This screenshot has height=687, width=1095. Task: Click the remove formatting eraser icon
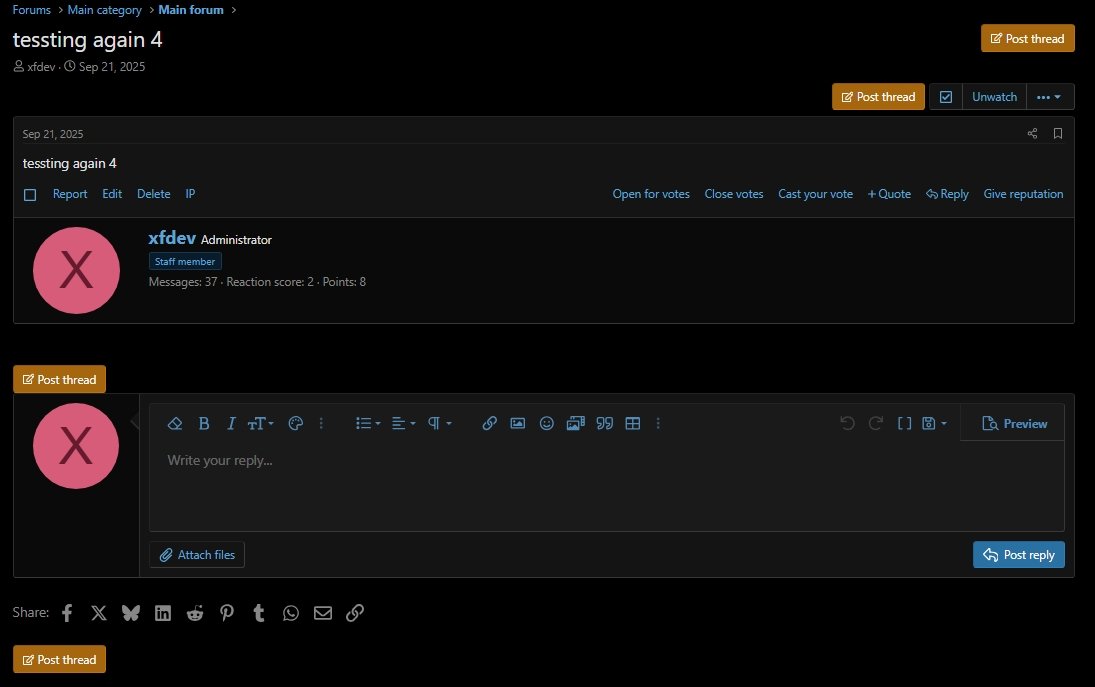pyautogui.click(x=175, y=423)
